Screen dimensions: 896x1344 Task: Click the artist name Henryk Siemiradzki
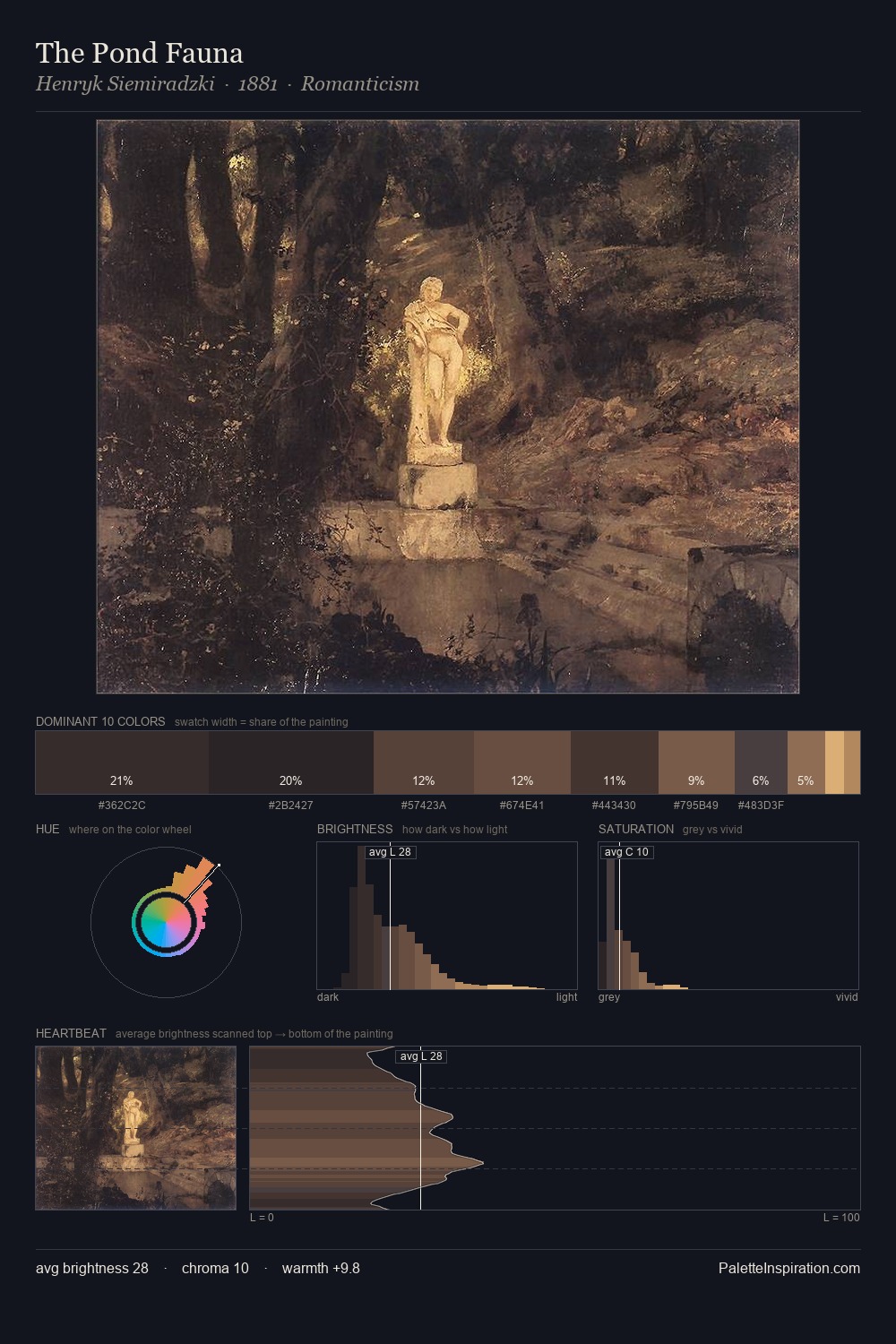(x=125, y=84)
